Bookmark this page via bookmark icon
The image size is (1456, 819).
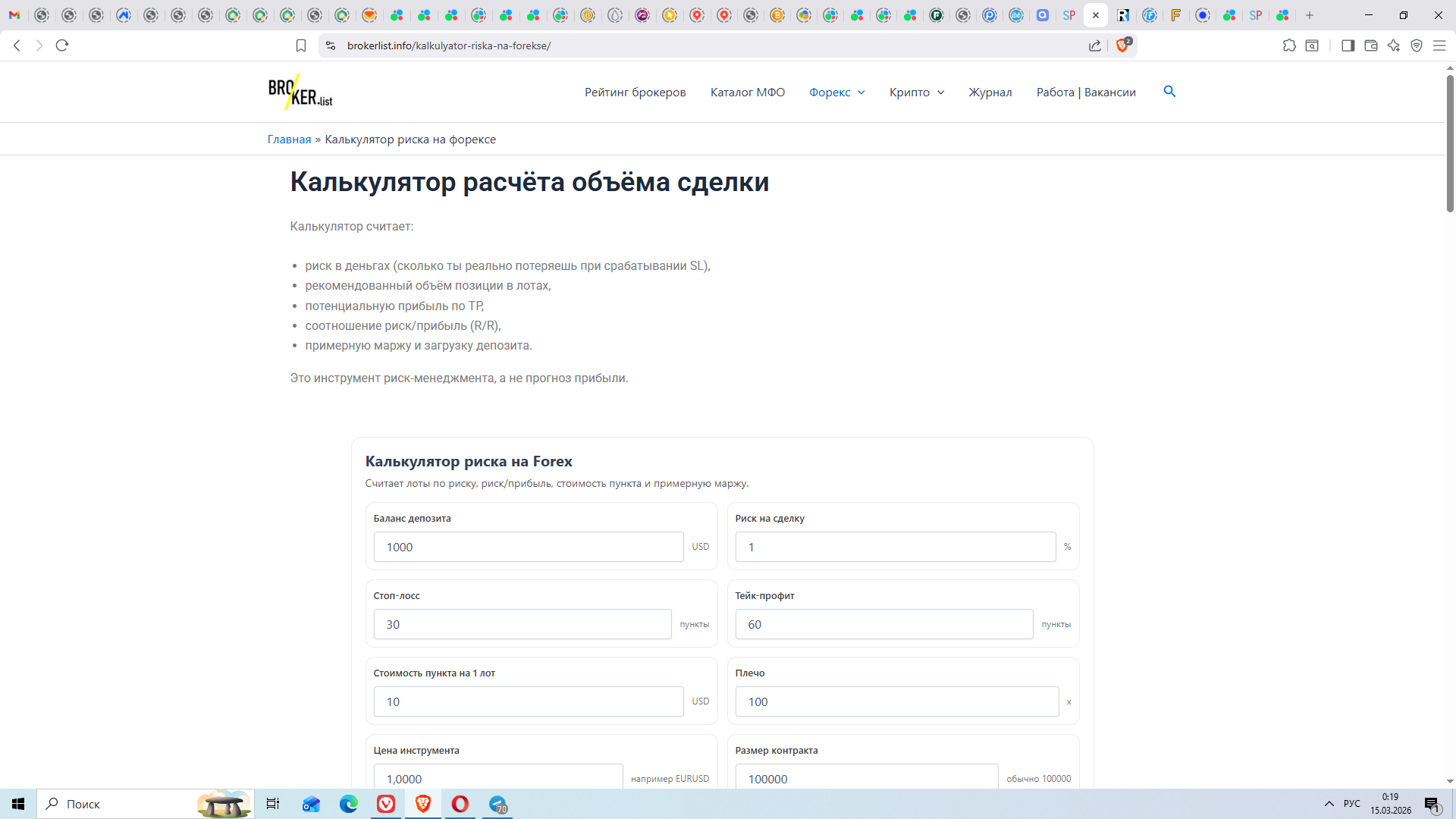[x=301, y=45]
